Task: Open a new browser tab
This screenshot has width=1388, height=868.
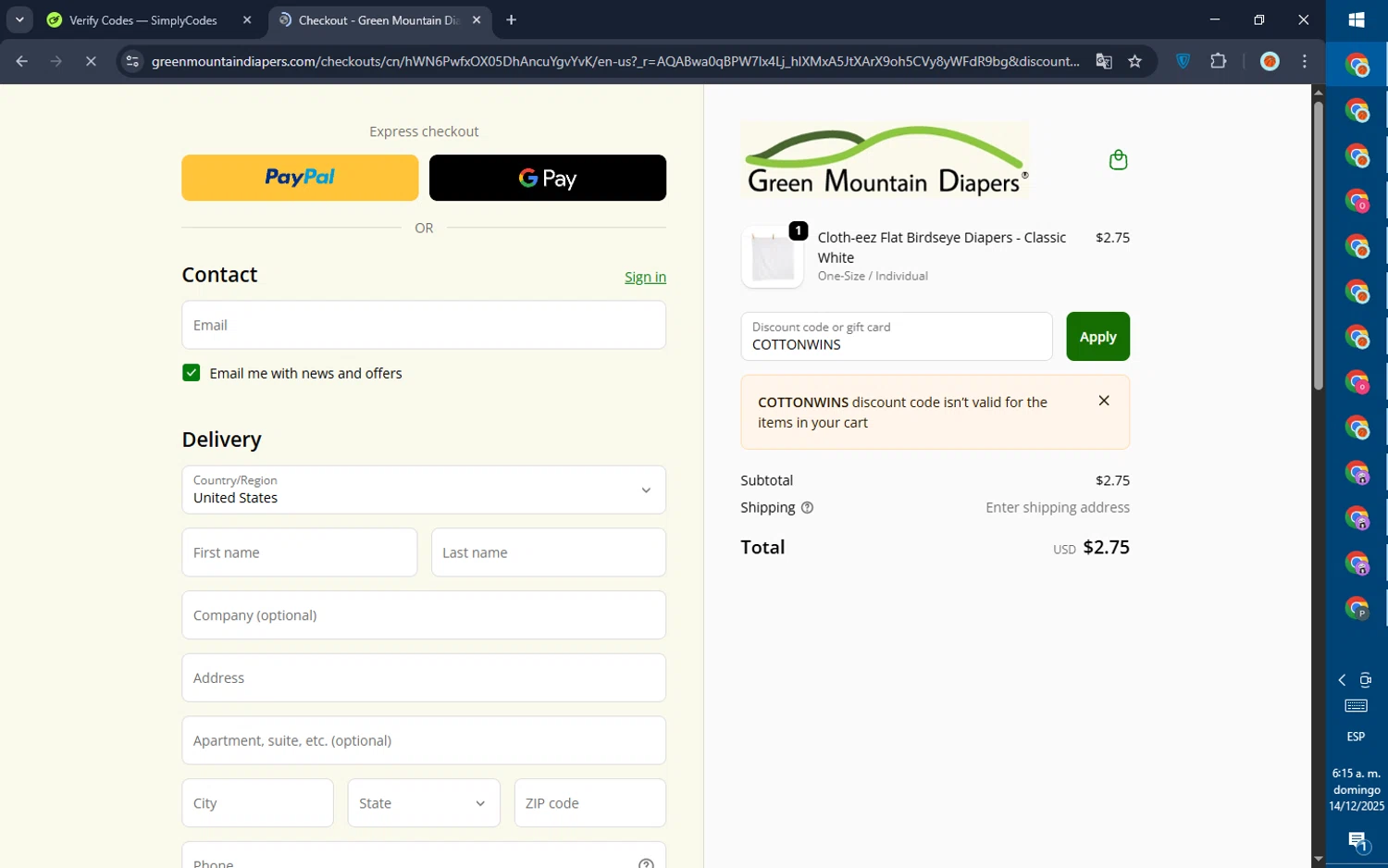Action: [x=512, y=20]
